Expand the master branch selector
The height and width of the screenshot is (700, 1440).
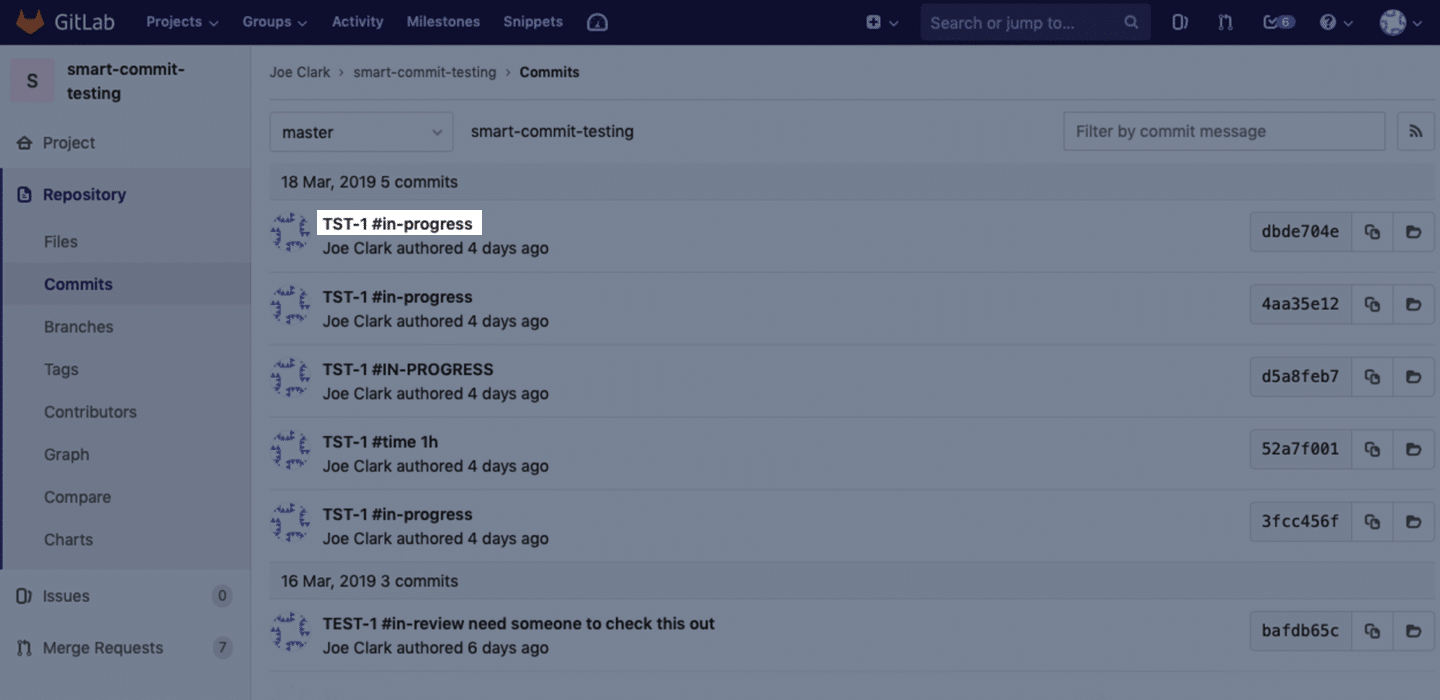361,132
